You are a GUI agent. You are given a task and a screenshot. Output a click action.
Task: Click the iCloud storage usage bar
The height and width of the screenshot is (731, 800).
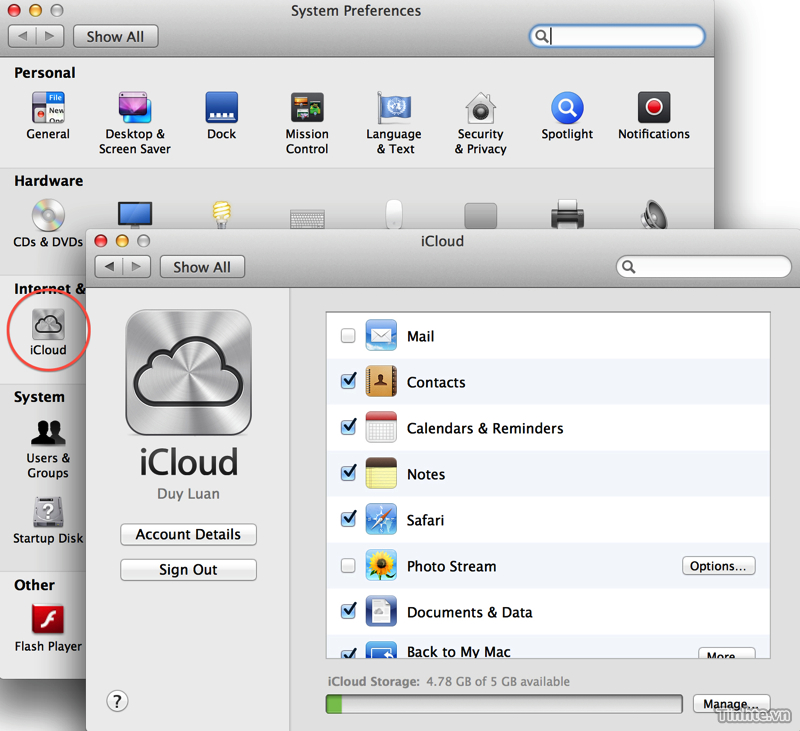tap(504, 704)
